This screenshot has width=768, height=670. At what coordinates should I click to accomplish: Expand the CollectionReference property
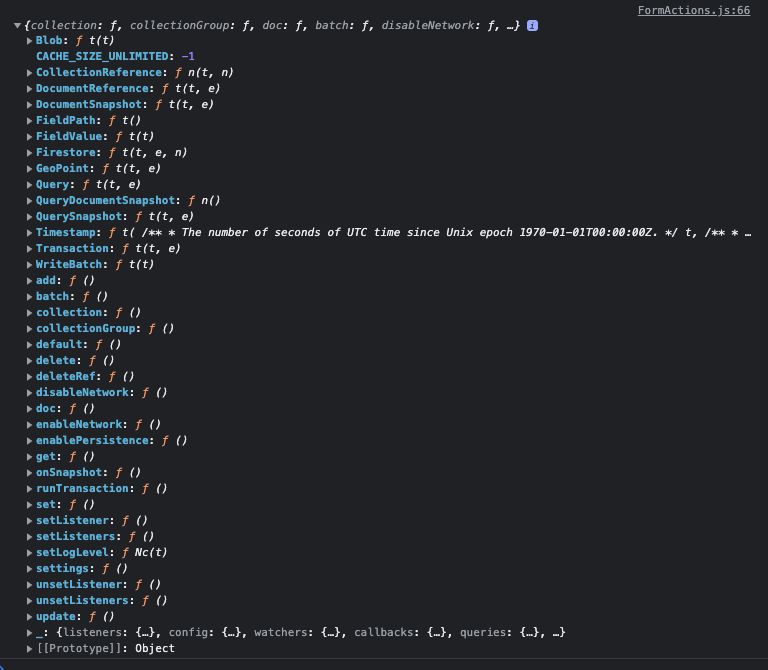tap(29, 72)
